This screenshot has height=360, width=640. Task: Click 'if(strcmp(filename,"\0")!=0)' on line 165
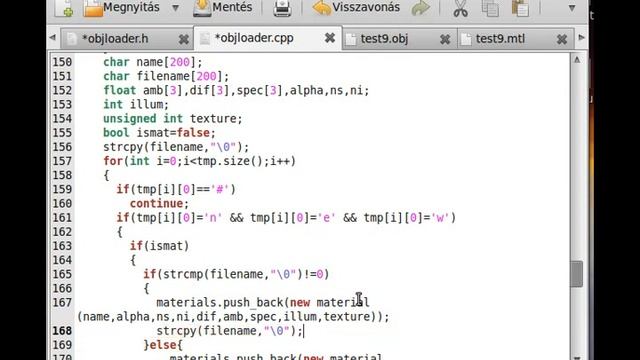pos(236,274)
